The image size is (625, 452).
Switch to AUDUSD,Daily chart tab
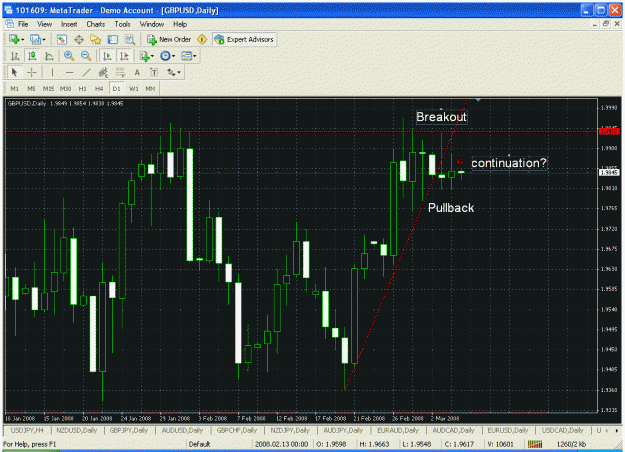pos(182,430)
